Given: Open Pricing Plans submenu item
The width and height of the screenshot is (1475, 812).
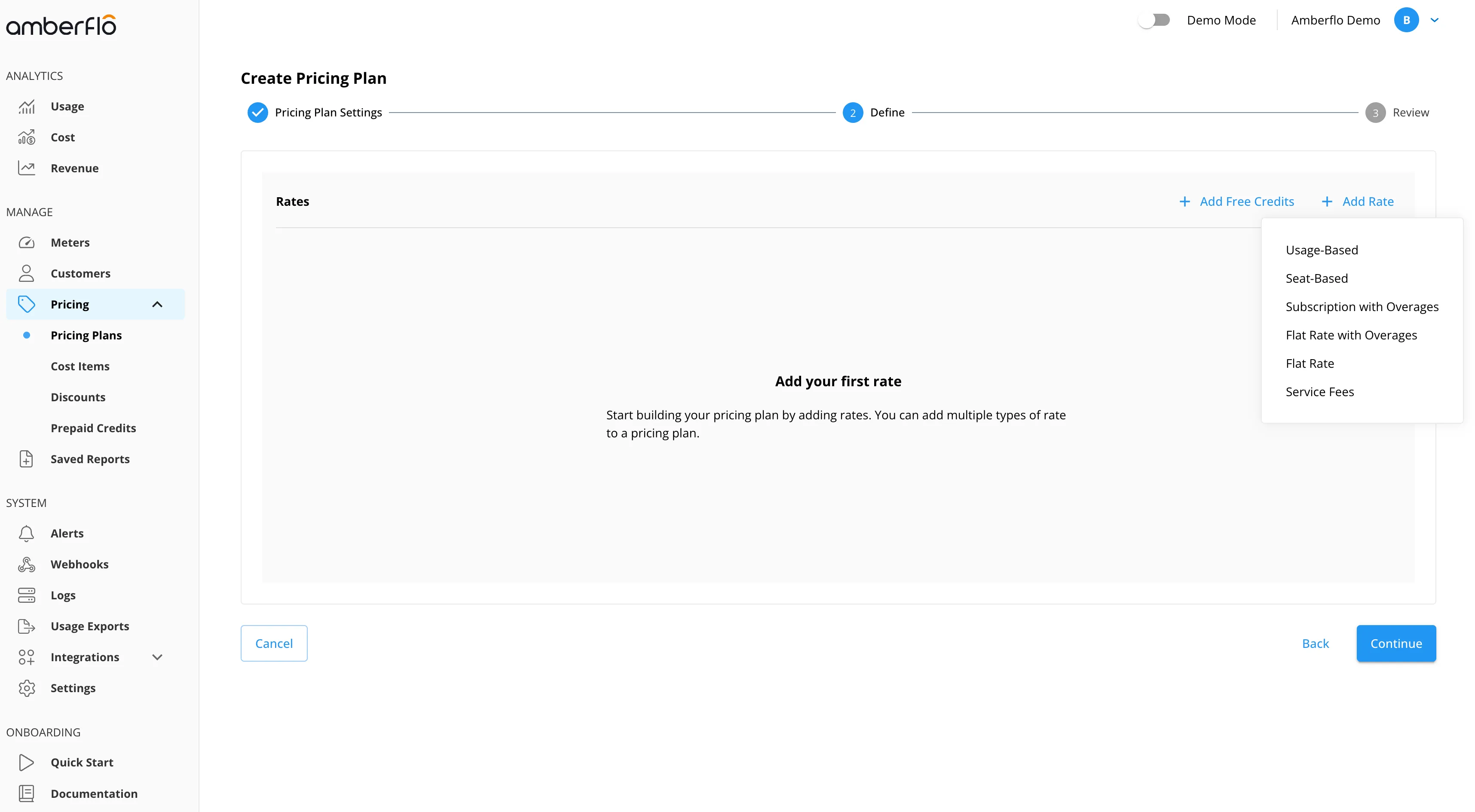Looking at the screenshot, I should click(x=86, y=336).
